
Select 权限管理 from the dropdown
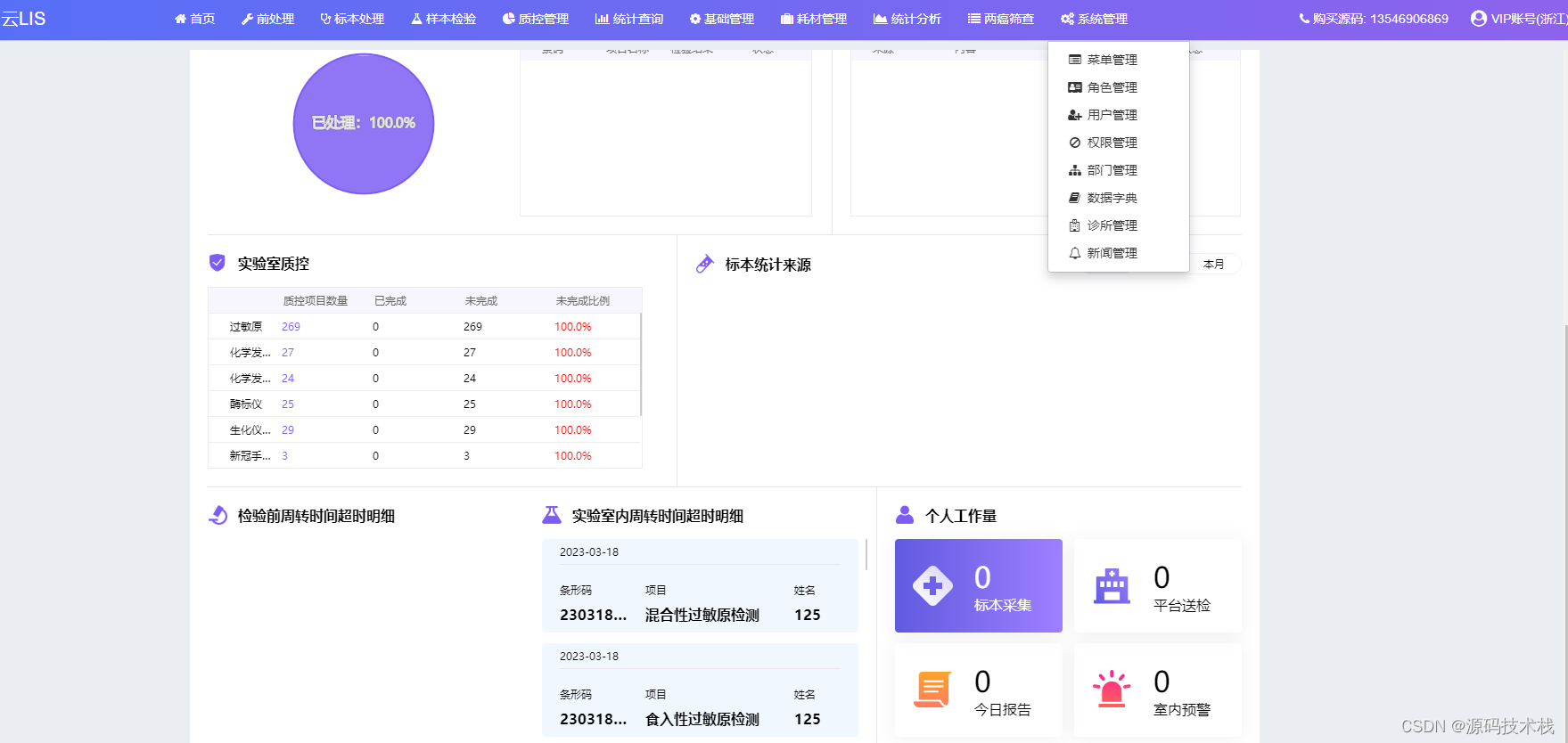pos(1119,143)
